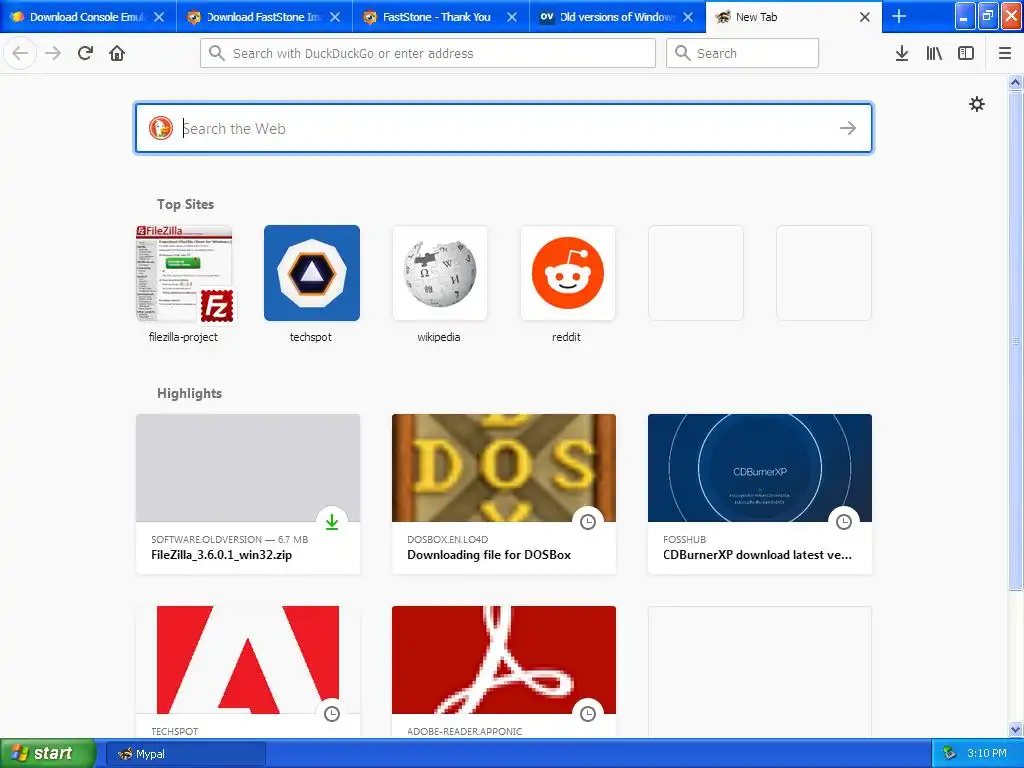Click Mypal taskbar button
This screenshot has width=1024, height=768.
tap(186, 754)
